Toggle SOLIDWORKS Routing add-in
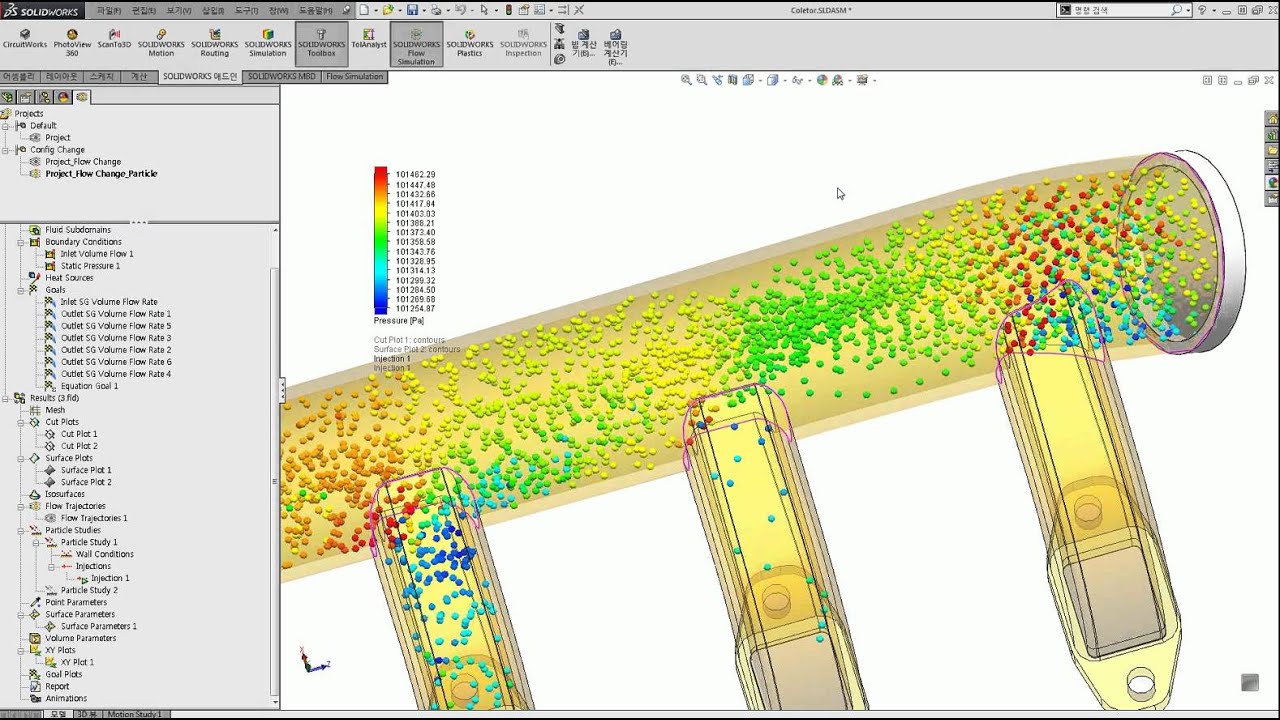This screenshot has height=720, width=1280. [214, 42]
